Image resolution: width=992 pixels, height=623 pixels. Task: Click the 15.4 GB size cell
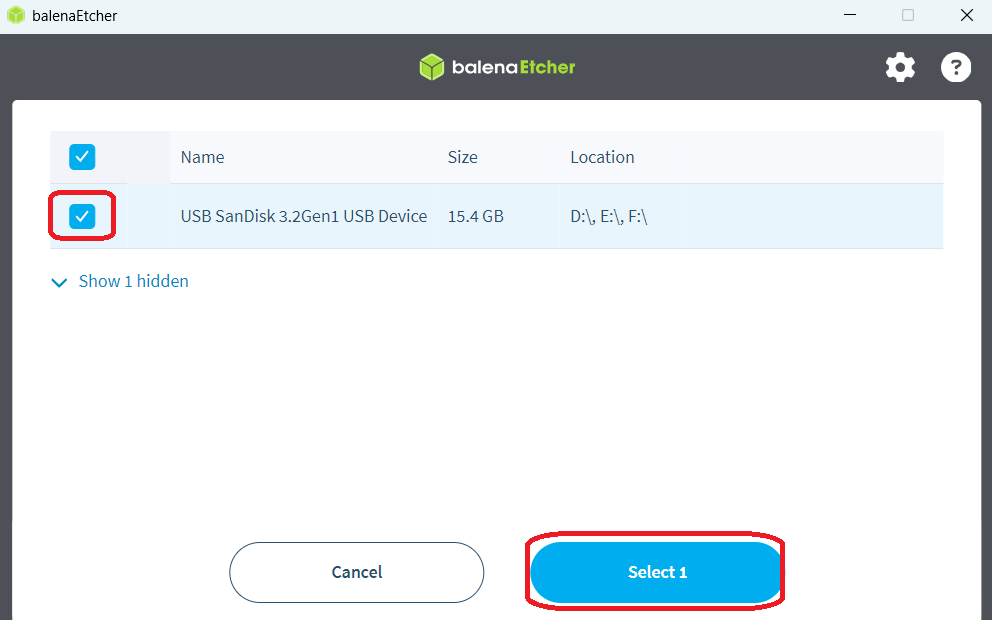click(x=475, y=216)
